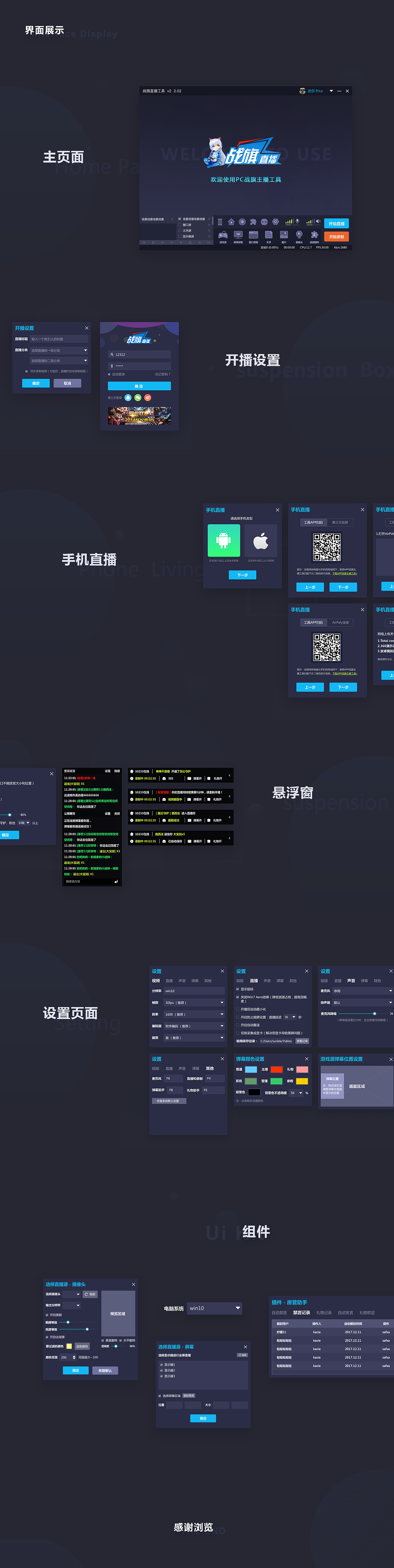Adjust the 麦克风降噪 slider
The image size is (394, 1568).
click(374, 1014)
